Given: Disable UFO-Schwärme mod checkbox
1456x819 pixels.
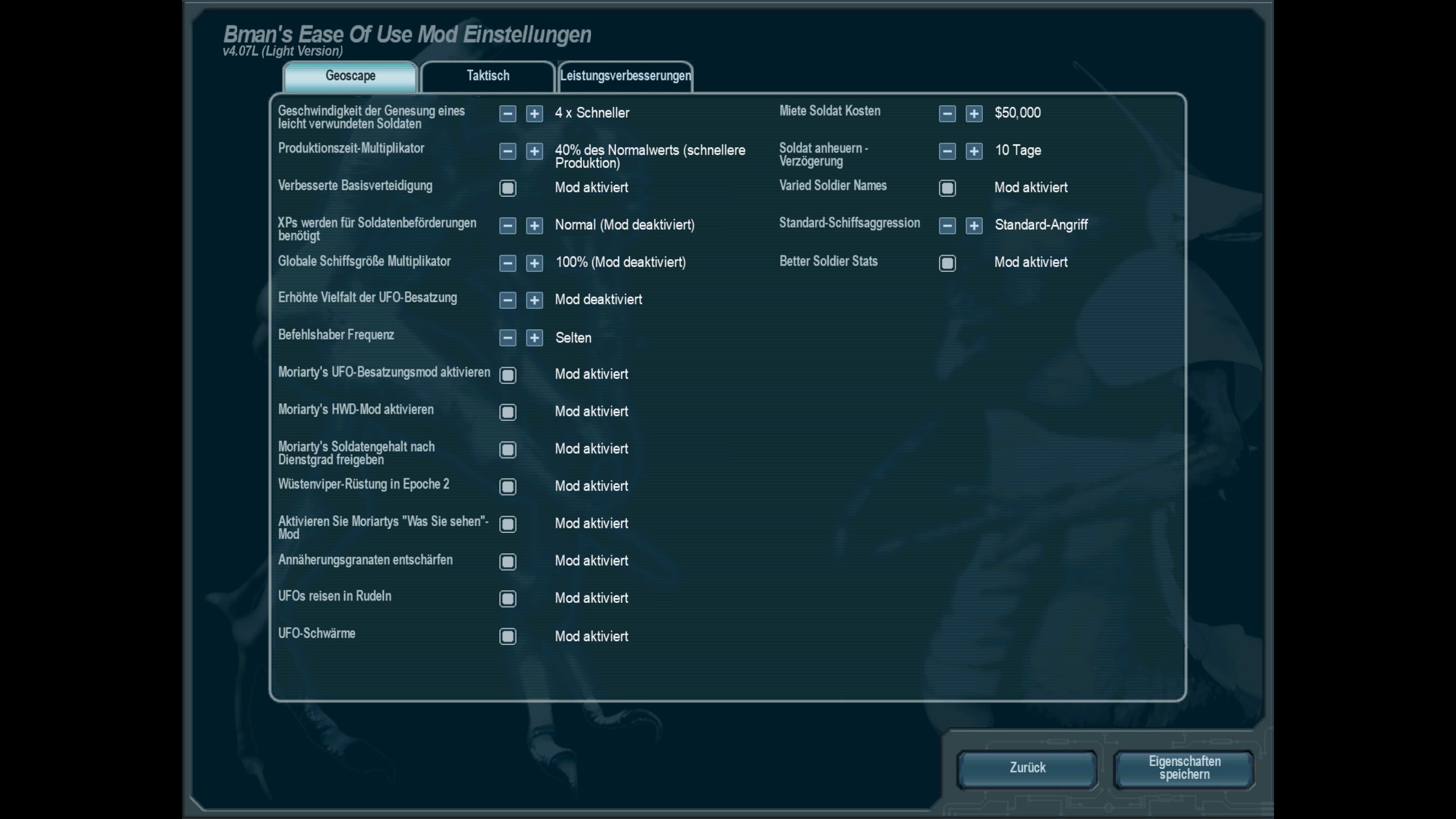Looking at the screenshot, I should click(x=507, y=636).
